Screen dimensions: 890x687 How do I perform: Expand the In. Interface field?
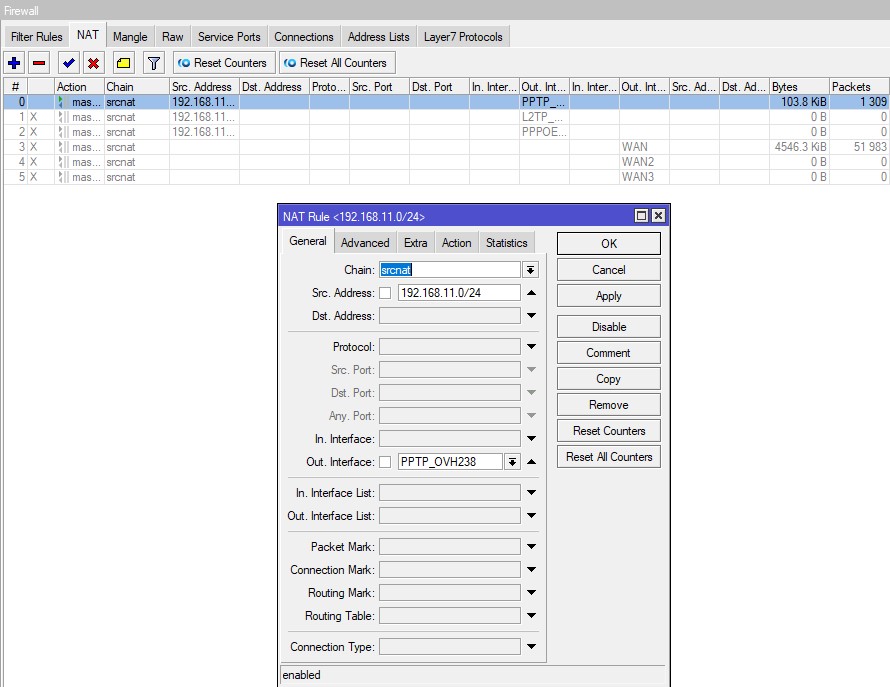coord(531,438)
